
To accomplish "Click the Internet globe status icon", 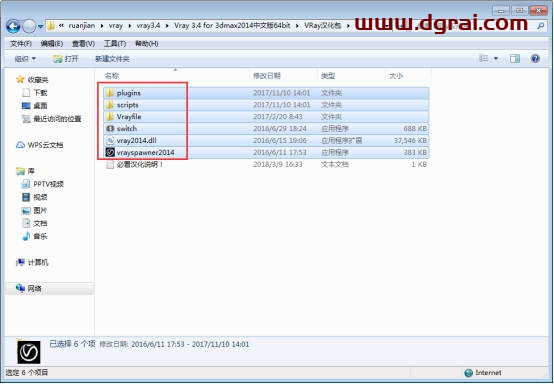I will pyautogui.click(x=468, y=373).
